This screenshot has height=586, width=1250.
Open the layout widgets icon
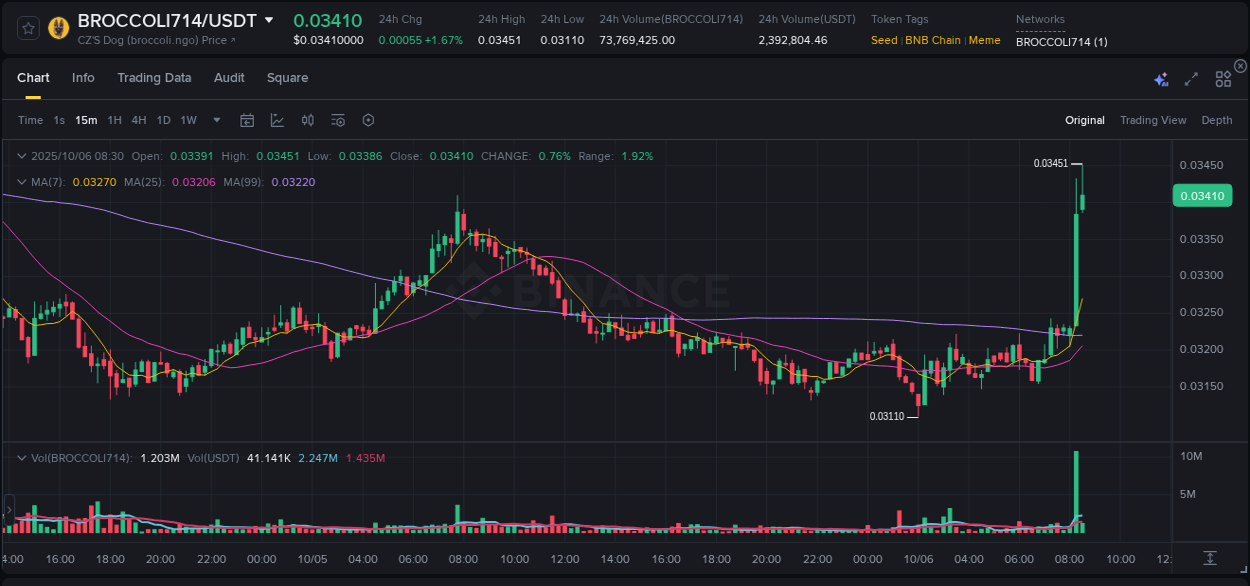[1222, 78]
